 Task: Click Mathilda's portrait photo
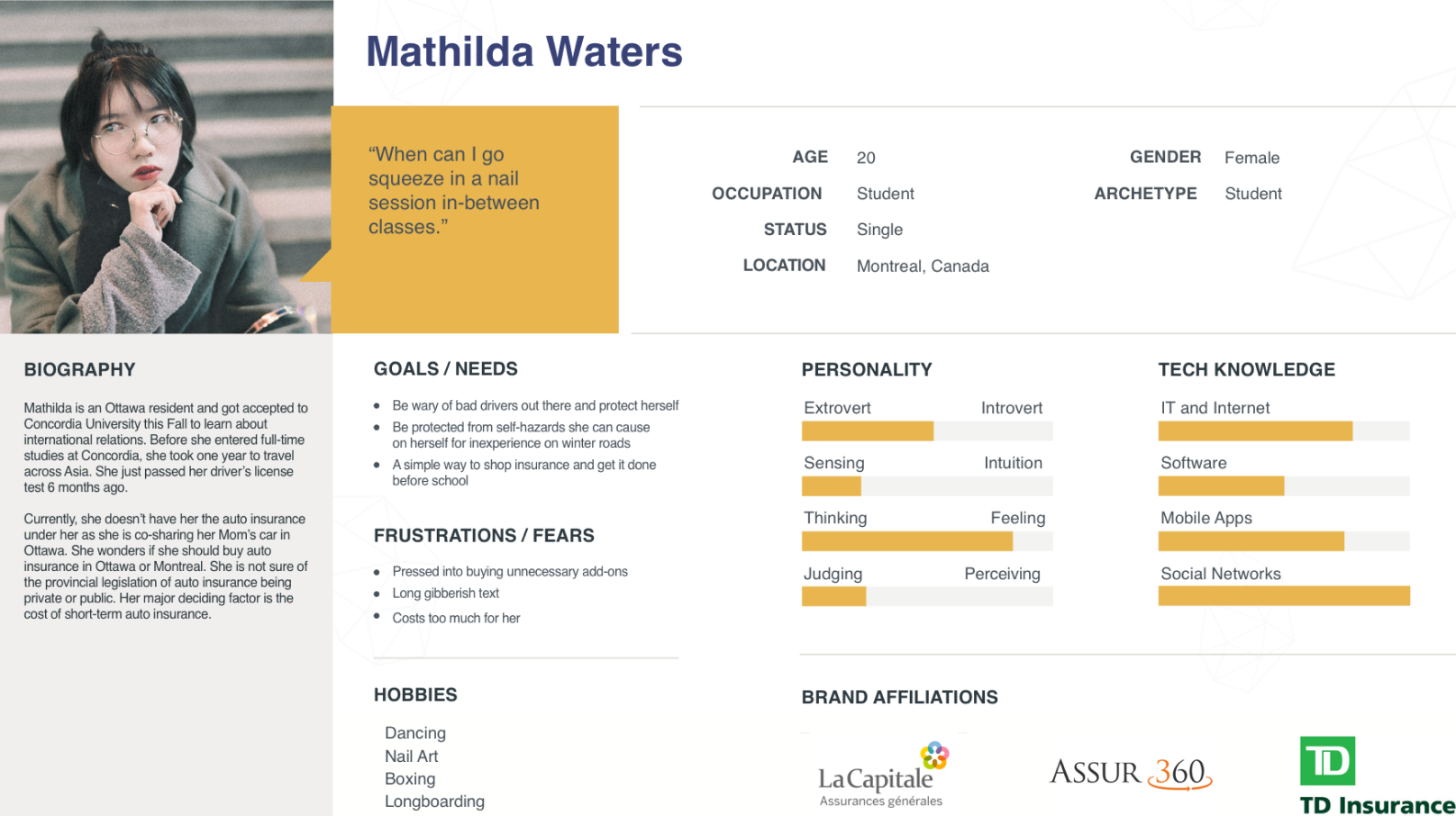[x=166, y=167]
